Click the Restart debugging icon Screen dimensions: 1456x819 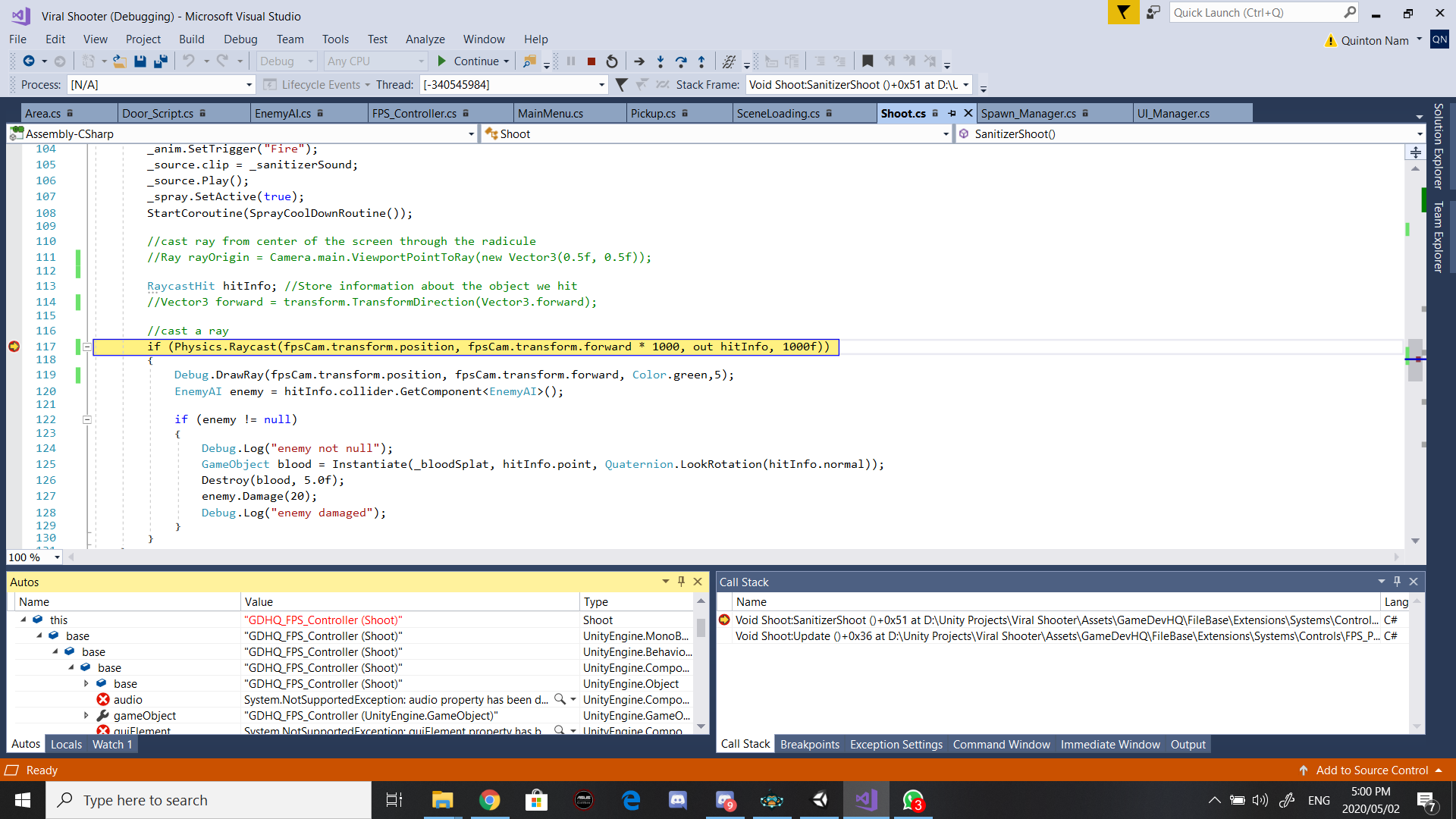pos(612,61)
